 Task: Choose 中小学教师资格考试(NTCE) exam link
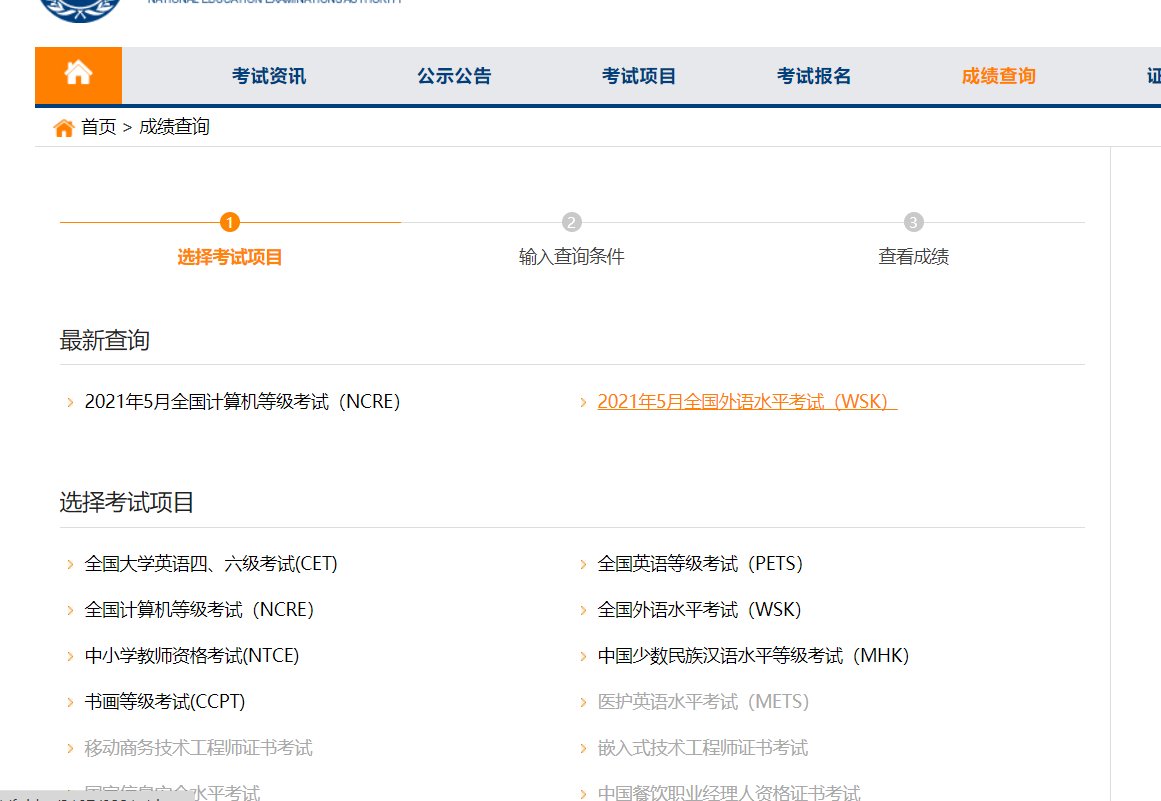192,656
